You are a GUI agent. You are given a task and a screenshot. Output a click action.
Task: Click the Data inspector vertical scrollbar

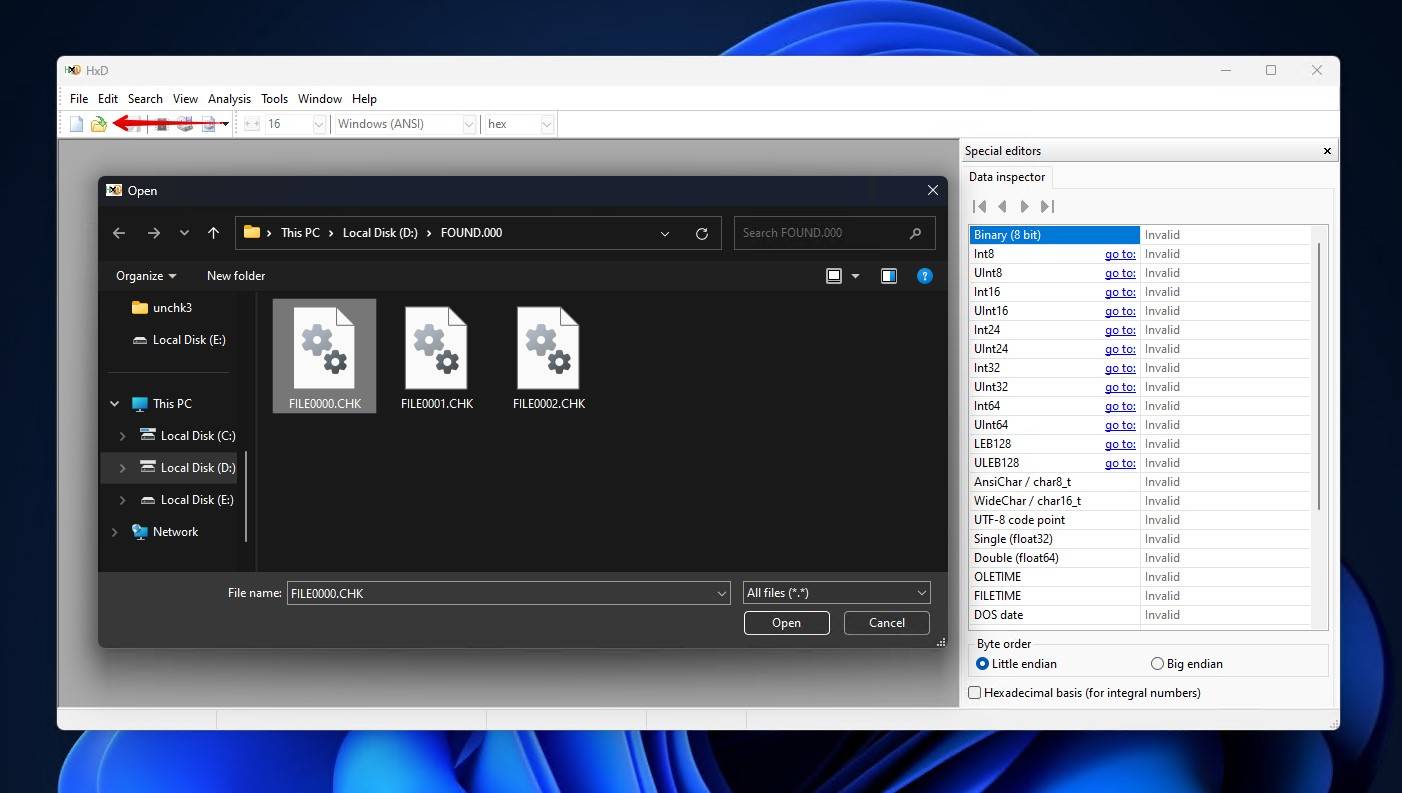(x=1320, y=375)
